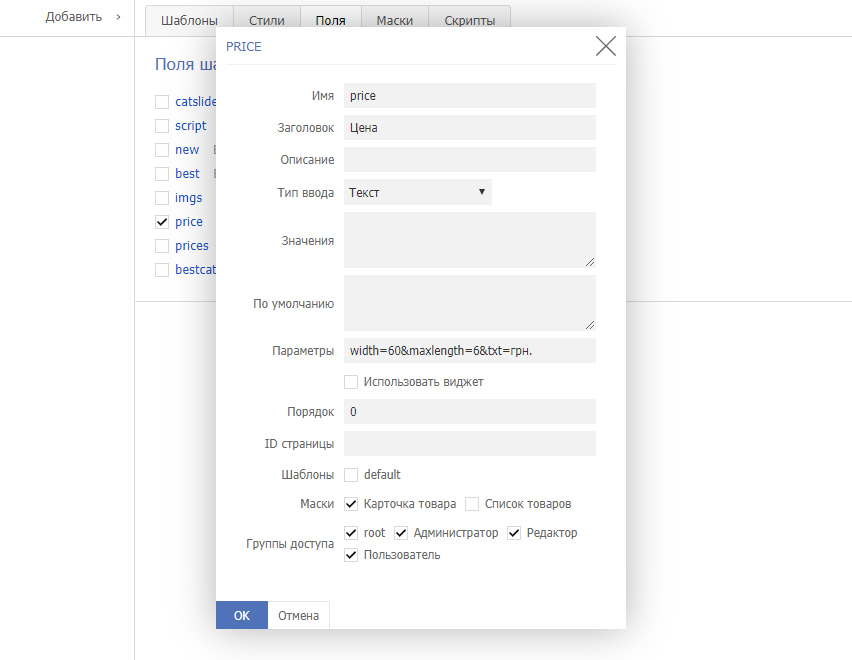
Task: Enable the Список товаров mask
Action: pos(472,504)
